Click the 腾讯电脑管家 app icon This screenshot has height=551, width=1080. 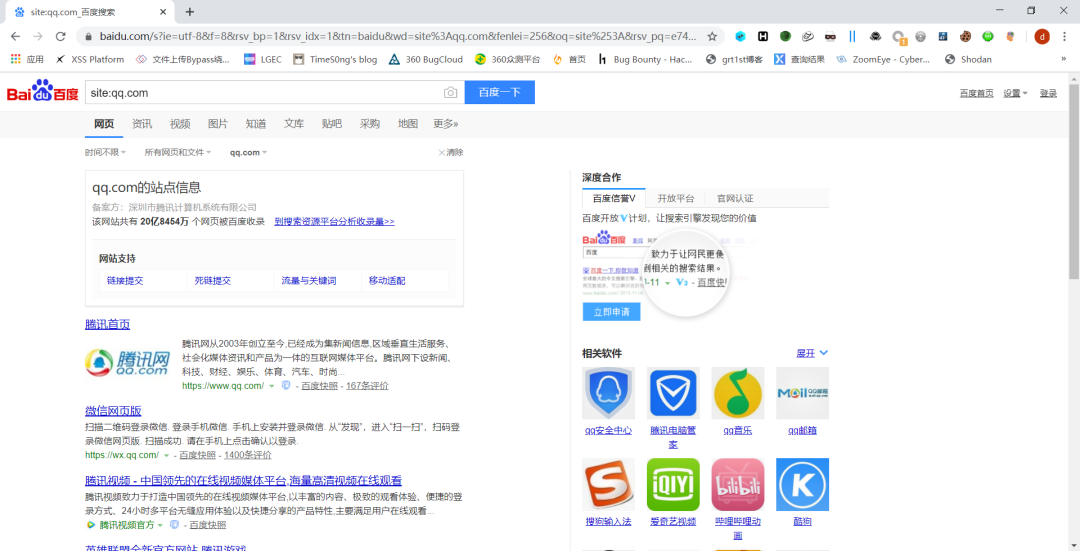[x=673, y=393]
